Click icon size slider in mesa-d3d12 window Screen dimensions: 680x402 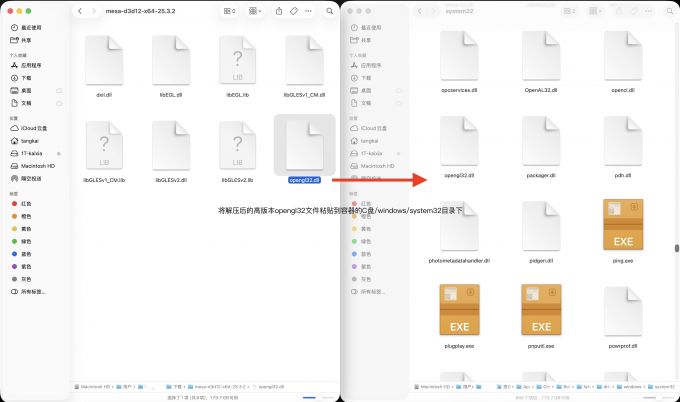tap(319, 397)
